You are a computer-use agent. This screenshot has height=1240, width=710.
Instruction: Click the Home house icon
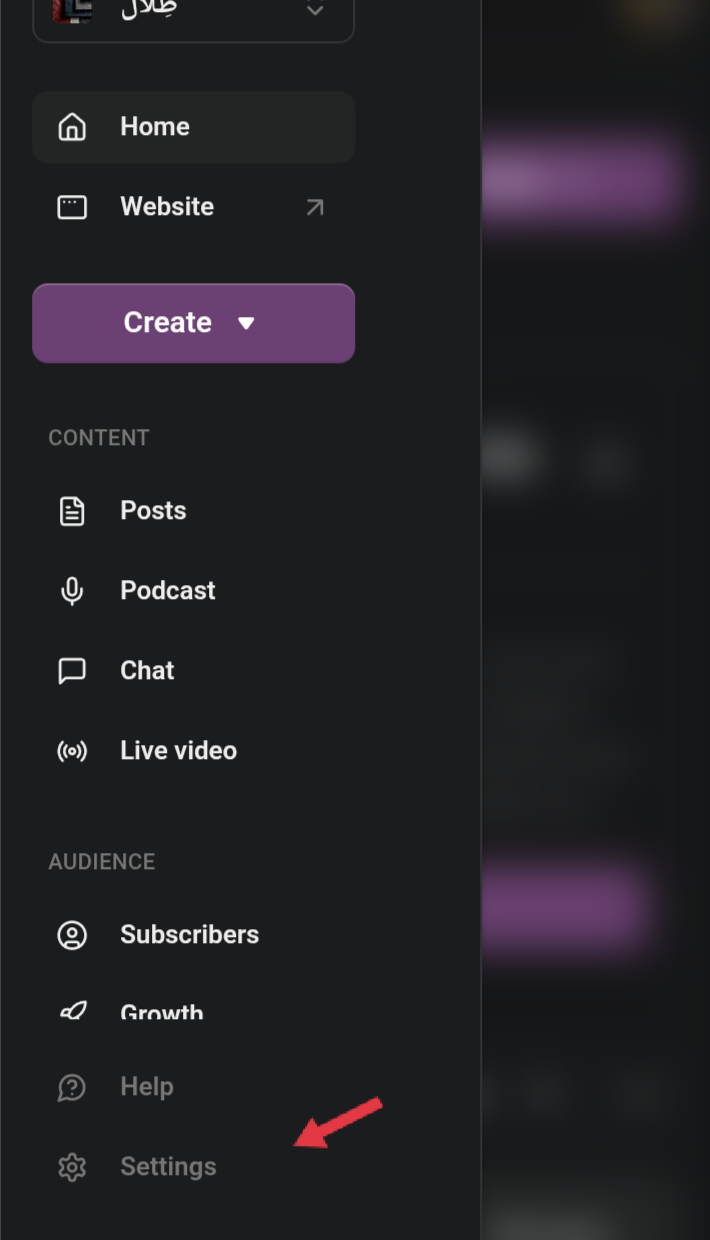[72, 127]
